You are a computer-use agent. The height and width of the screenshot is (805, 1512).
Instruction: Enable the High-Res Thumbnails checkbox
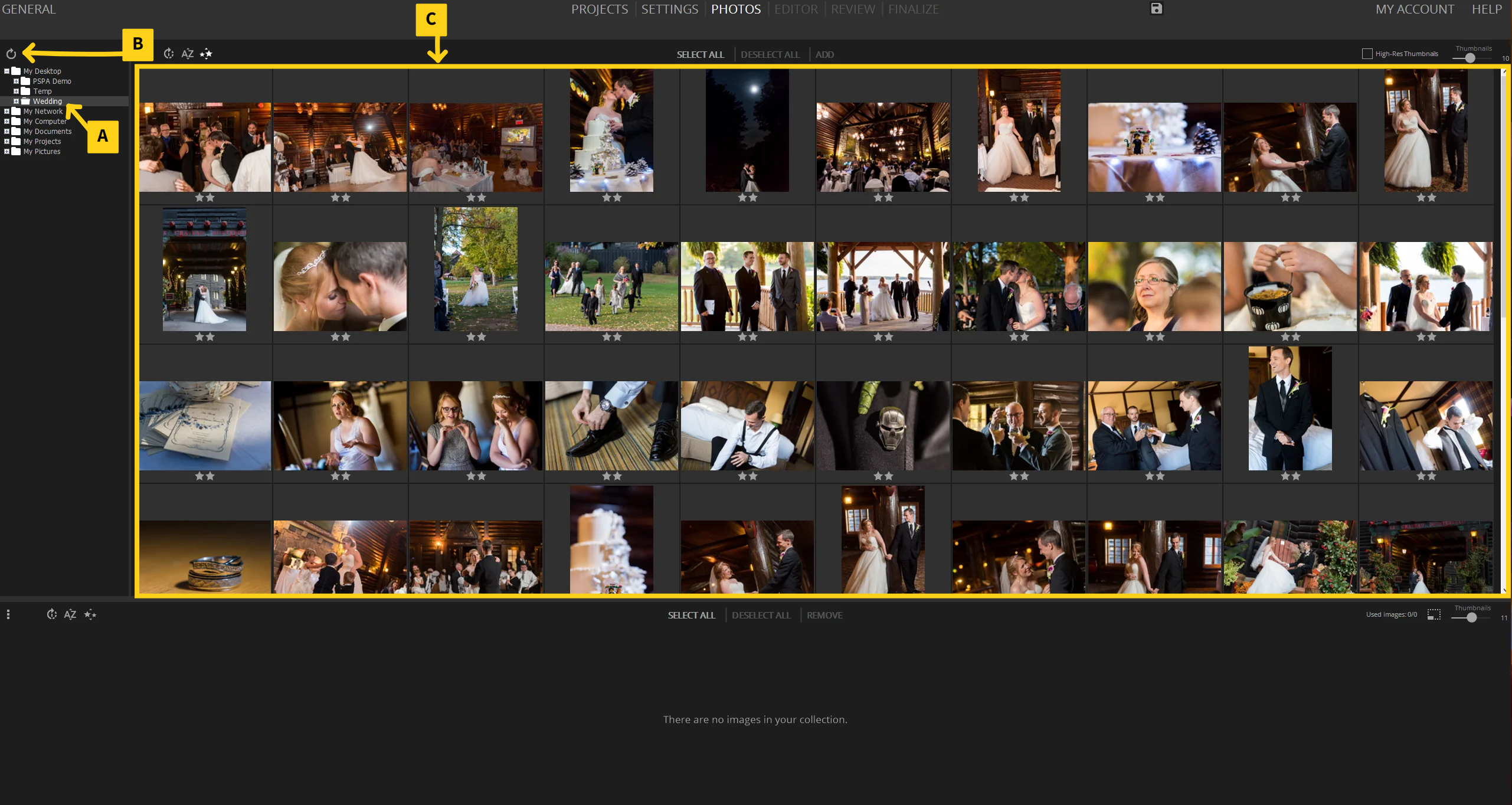point(1367,54)
